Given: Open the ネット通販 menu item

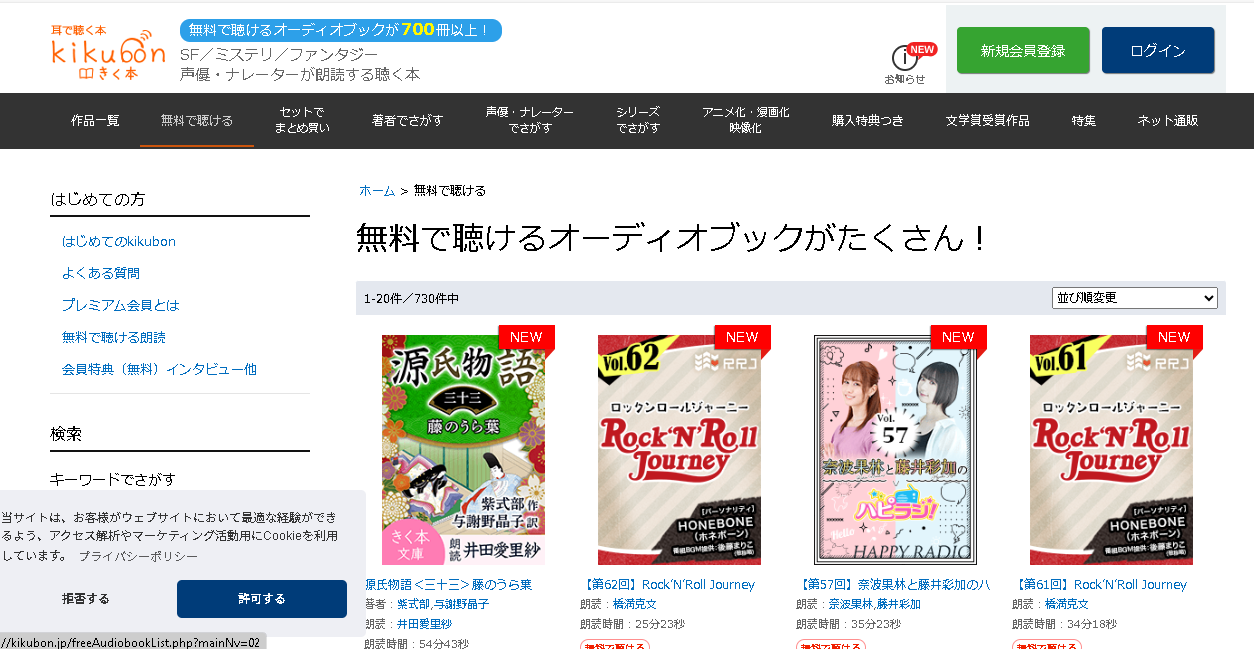Looking at the screenshot, I should tap(1167, 121).
